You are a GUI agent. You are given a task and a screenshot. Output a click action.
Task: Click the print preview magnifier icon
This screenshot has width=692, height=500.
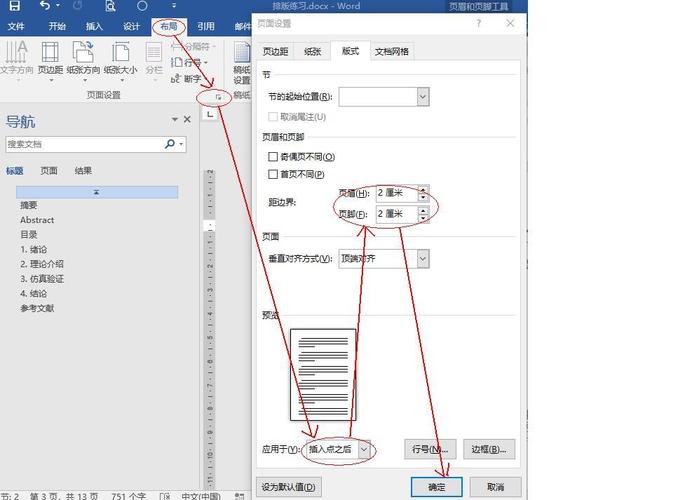pyautogui.click(x=110, y=6)
